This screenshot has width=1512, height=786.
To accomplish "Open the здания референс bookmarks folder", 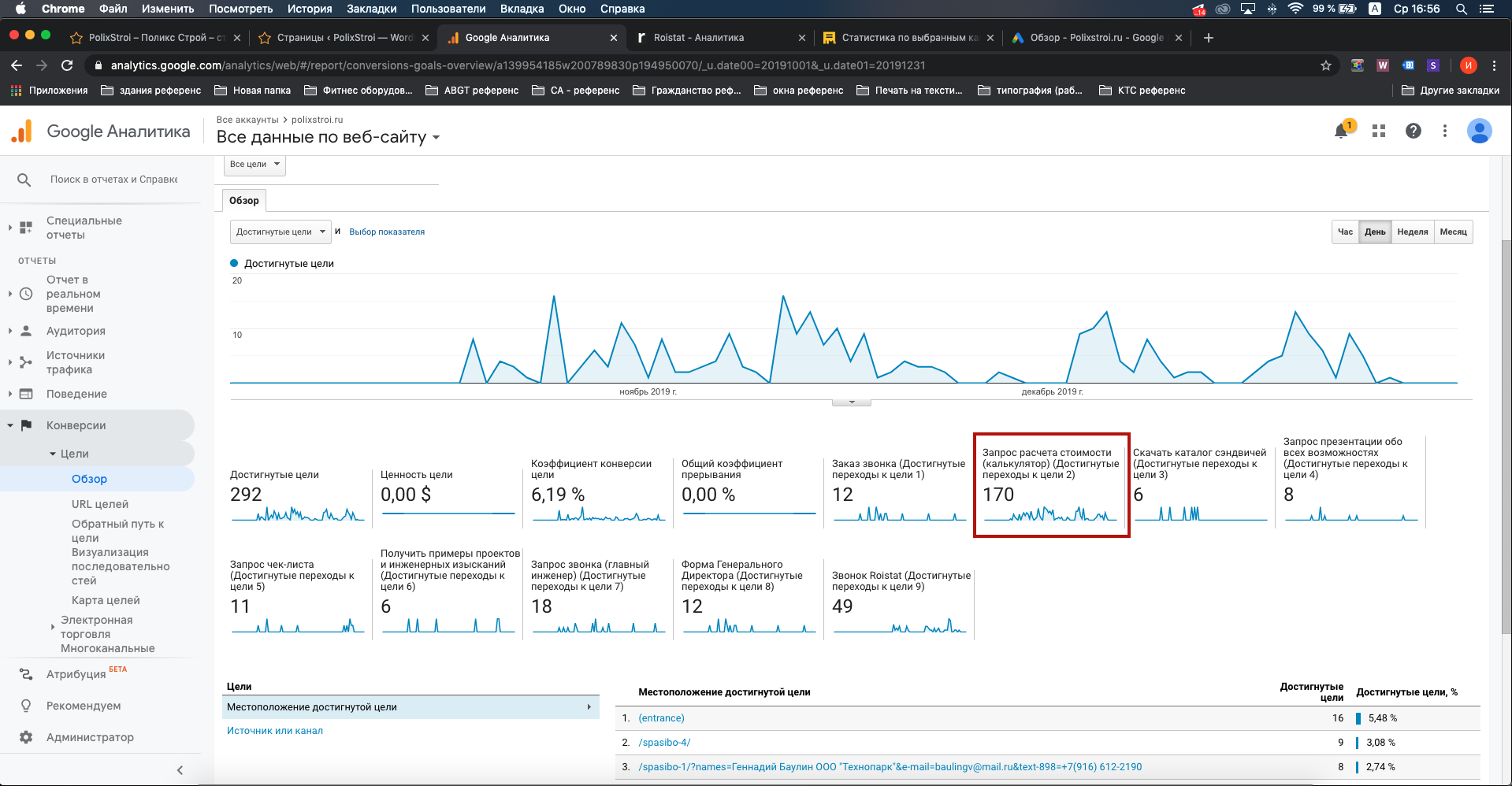I will point(151,91).
